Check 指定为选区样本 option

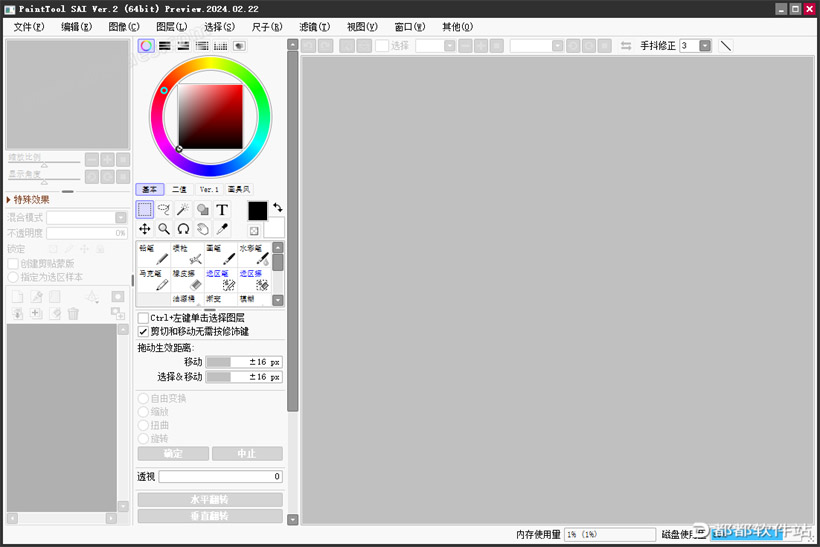13,277
